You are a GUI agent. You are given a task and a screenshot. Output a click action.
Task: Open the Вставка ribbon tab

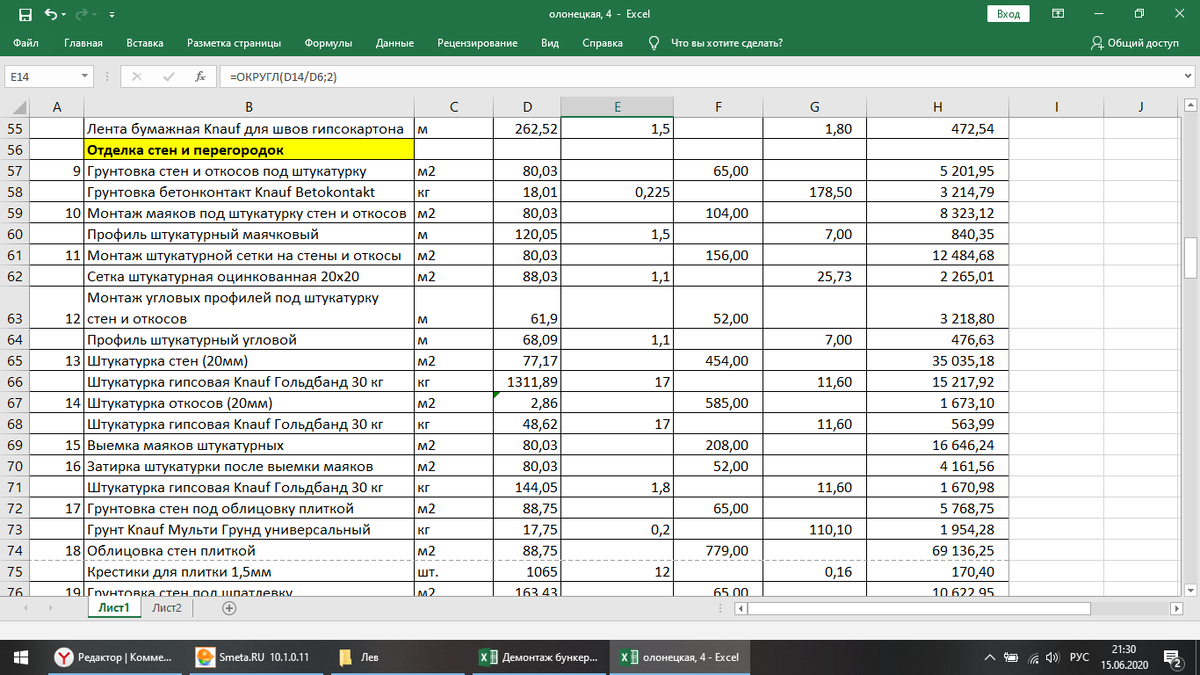(145, 43)
